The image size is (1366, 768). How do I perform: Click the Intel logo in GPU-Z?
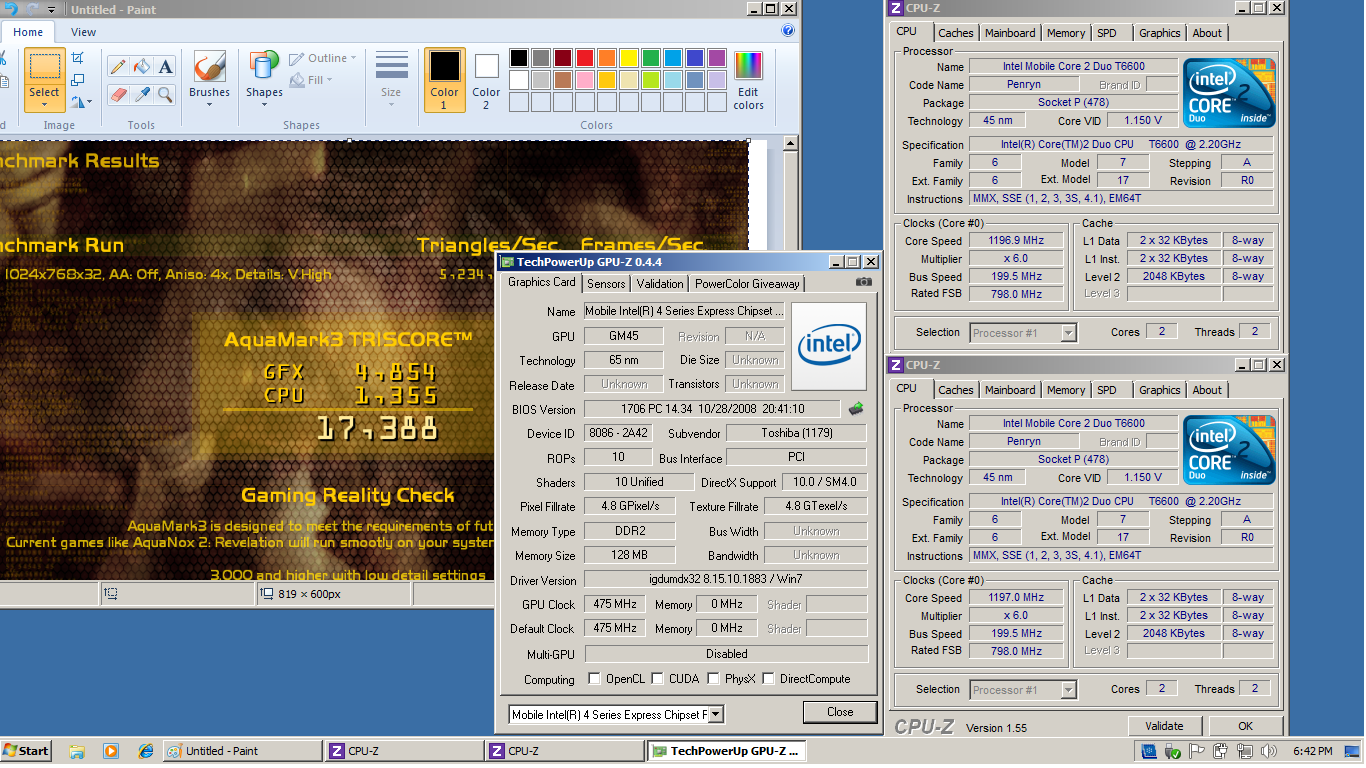829,347
